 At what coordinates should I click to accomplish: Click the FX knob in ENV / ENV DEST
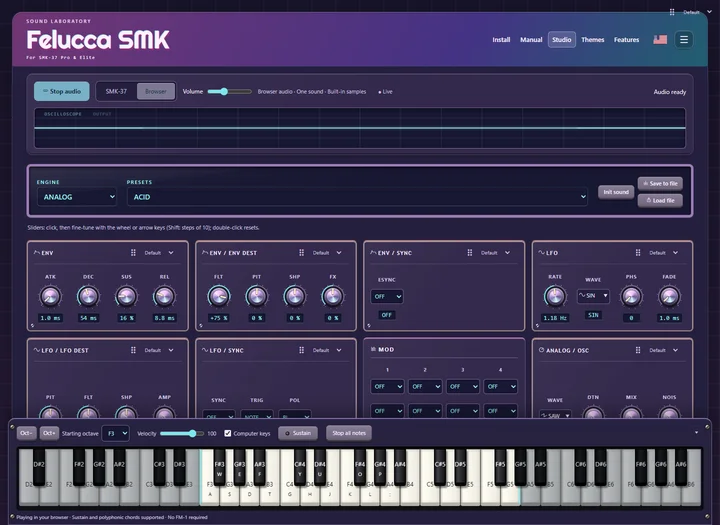pyautogui.click(x=332, y=296)
